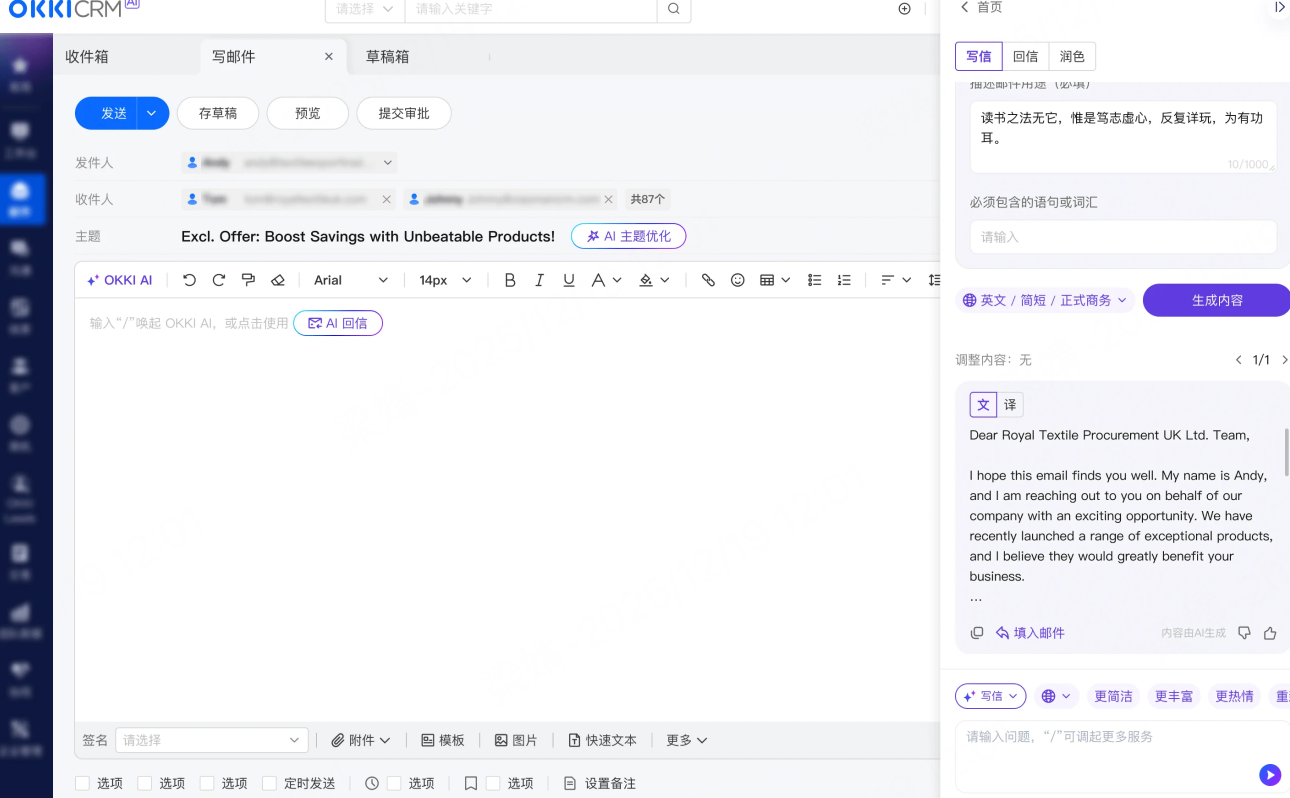
Task: Copy the AI generated email content
Action: tap(977, 633)
